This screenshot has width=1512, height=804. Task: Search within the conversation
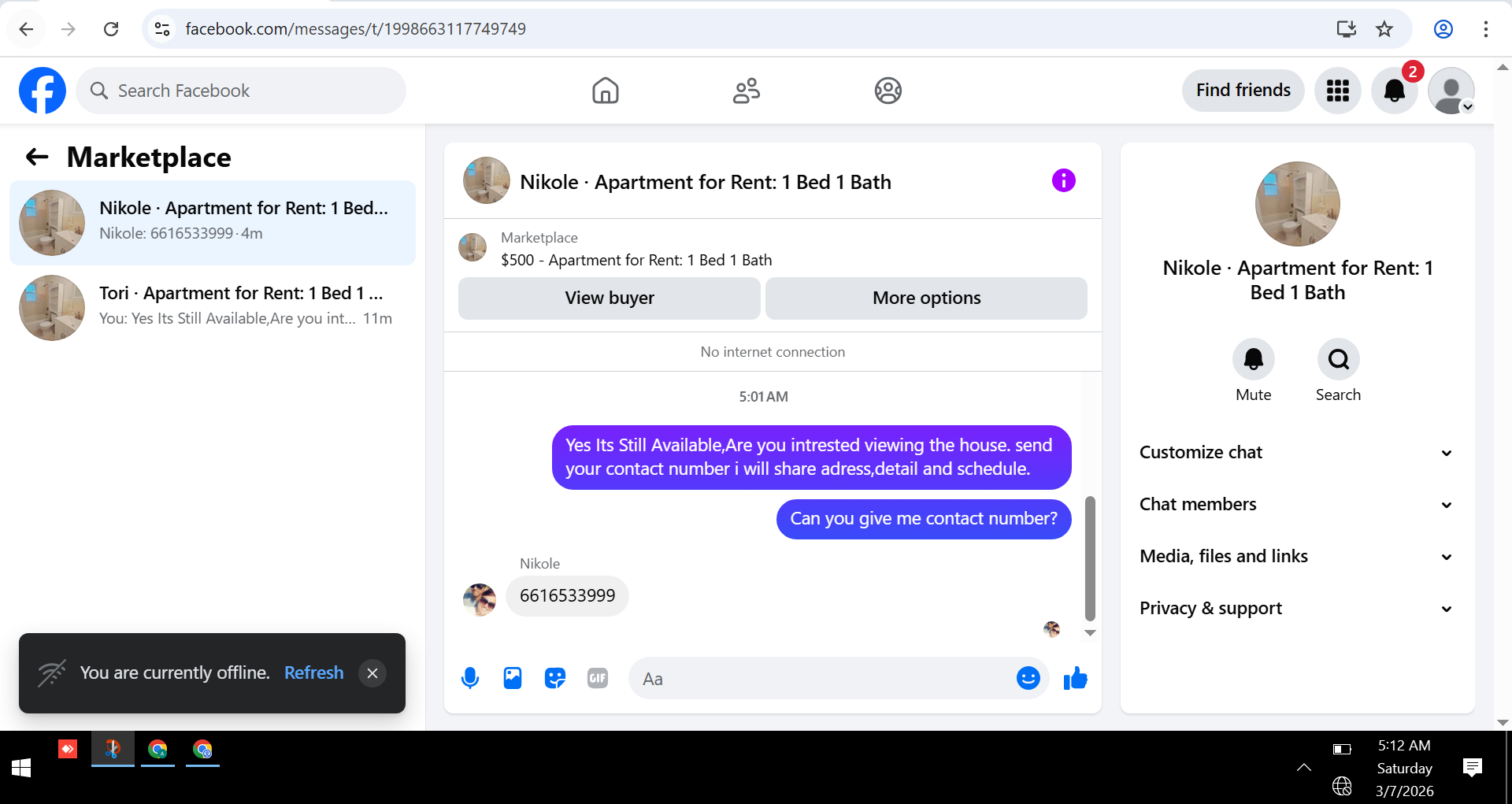[x=1338, y=359]
